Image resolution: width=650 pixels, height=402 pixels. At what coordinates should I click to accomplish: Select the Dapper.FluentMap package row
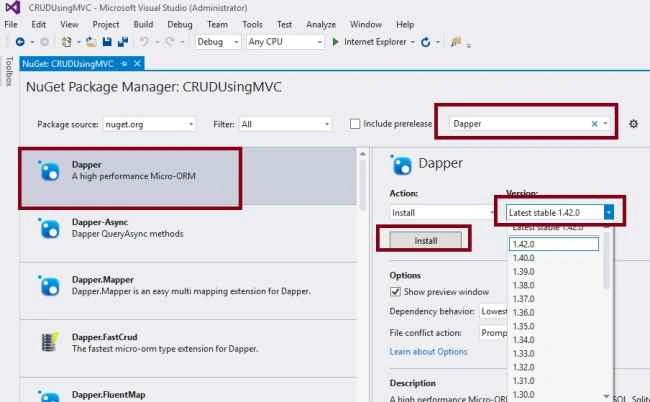(x=189, y=390)
